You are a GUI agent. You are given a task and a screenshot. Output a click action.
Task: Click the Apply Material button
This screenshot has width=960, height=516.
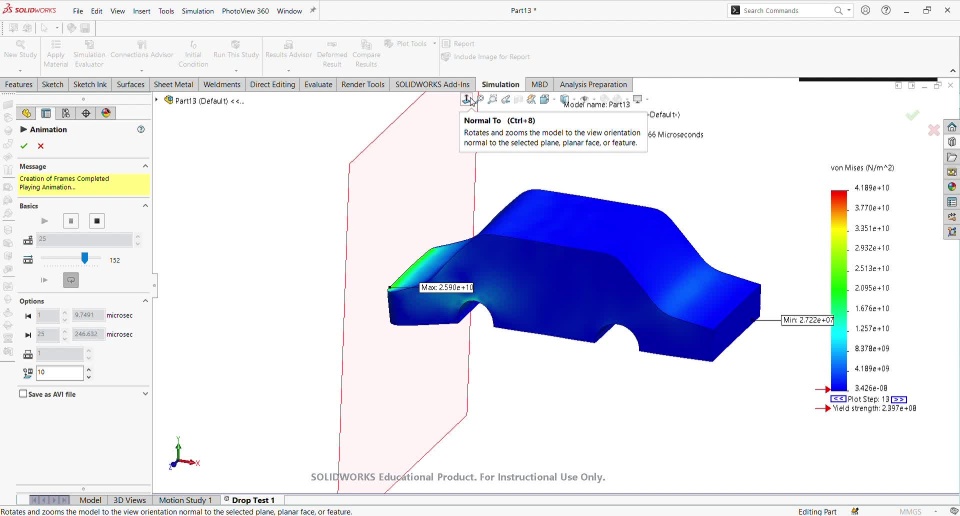point(56,53)
